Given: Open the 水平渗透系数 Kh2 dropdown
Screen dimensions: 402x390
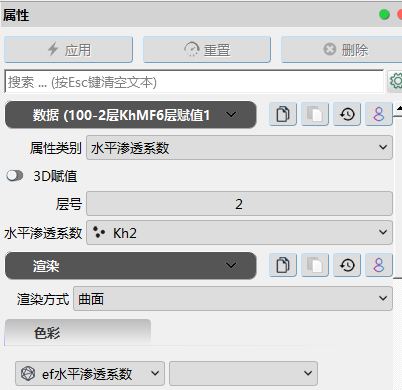Looking at the screenshot, I should [239, 233].
